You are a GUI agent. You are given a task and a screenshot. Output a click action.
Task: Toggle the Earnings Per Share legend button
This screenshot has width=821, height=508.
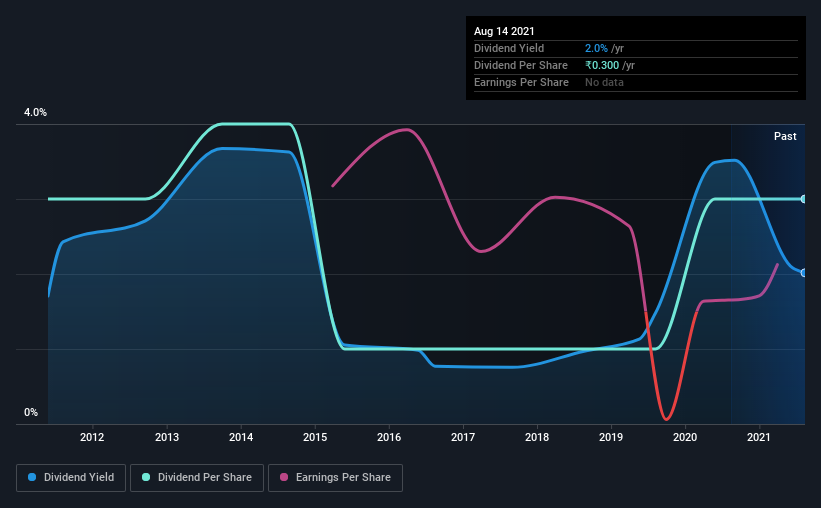tap(335, 478)
